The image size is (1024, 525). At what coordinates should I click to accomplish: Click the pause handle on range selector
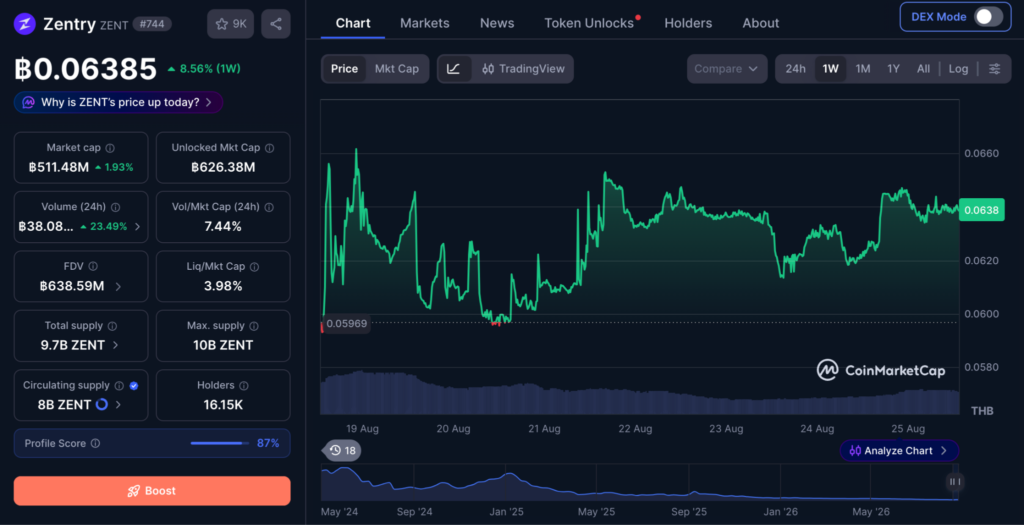pyautogui.click(x=955, y=482)
